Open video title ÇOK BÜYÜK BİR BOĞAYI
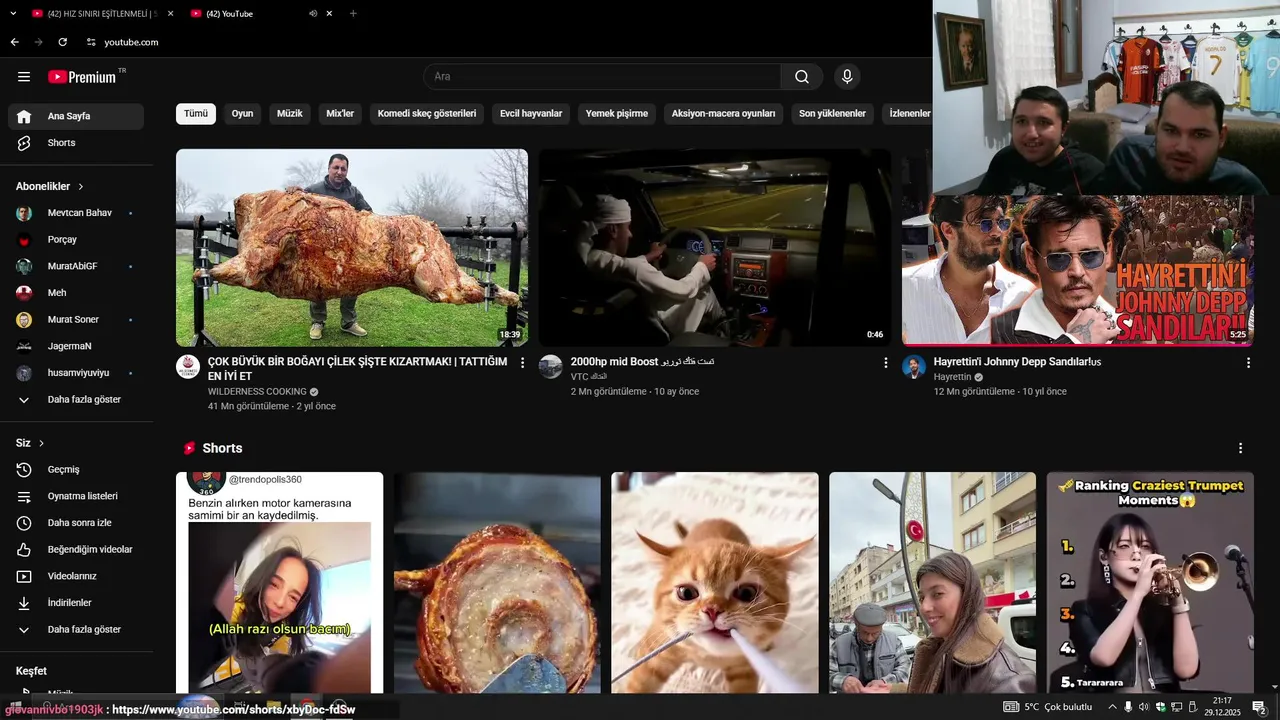 coord(357,369)
